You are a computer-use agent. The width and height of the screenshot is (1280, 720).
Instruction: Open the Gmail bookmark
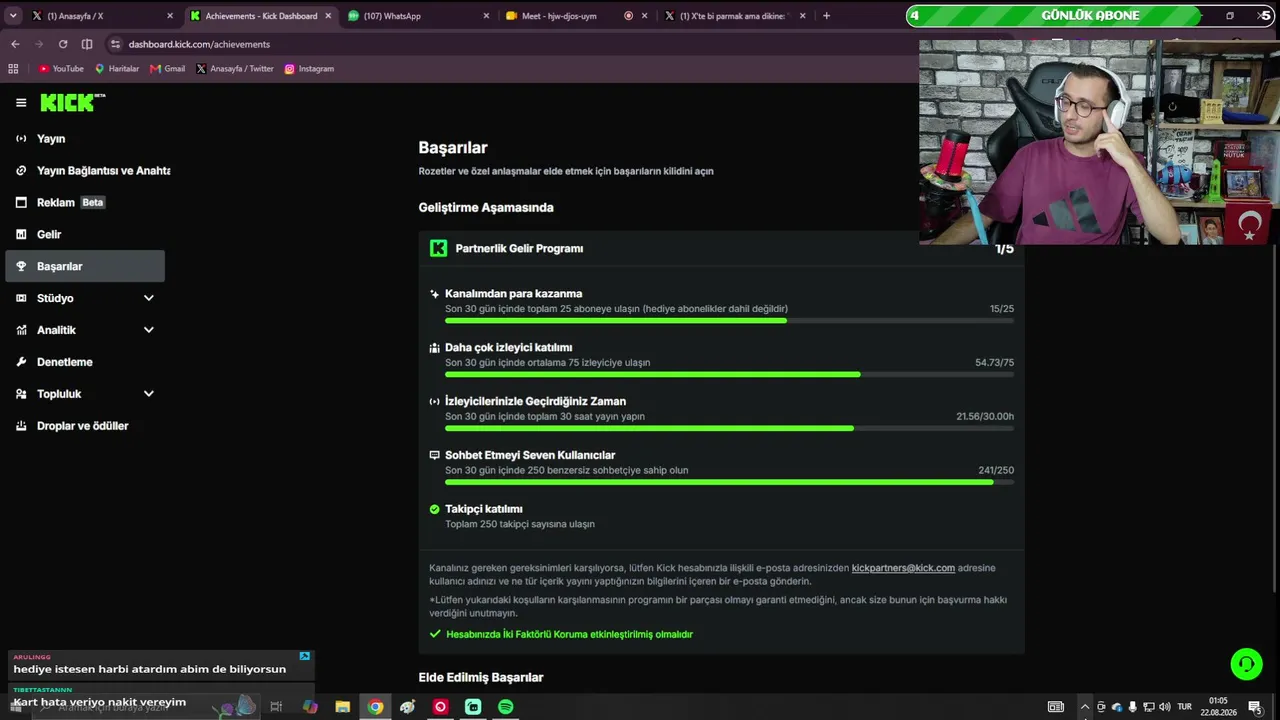coord(168,69)
